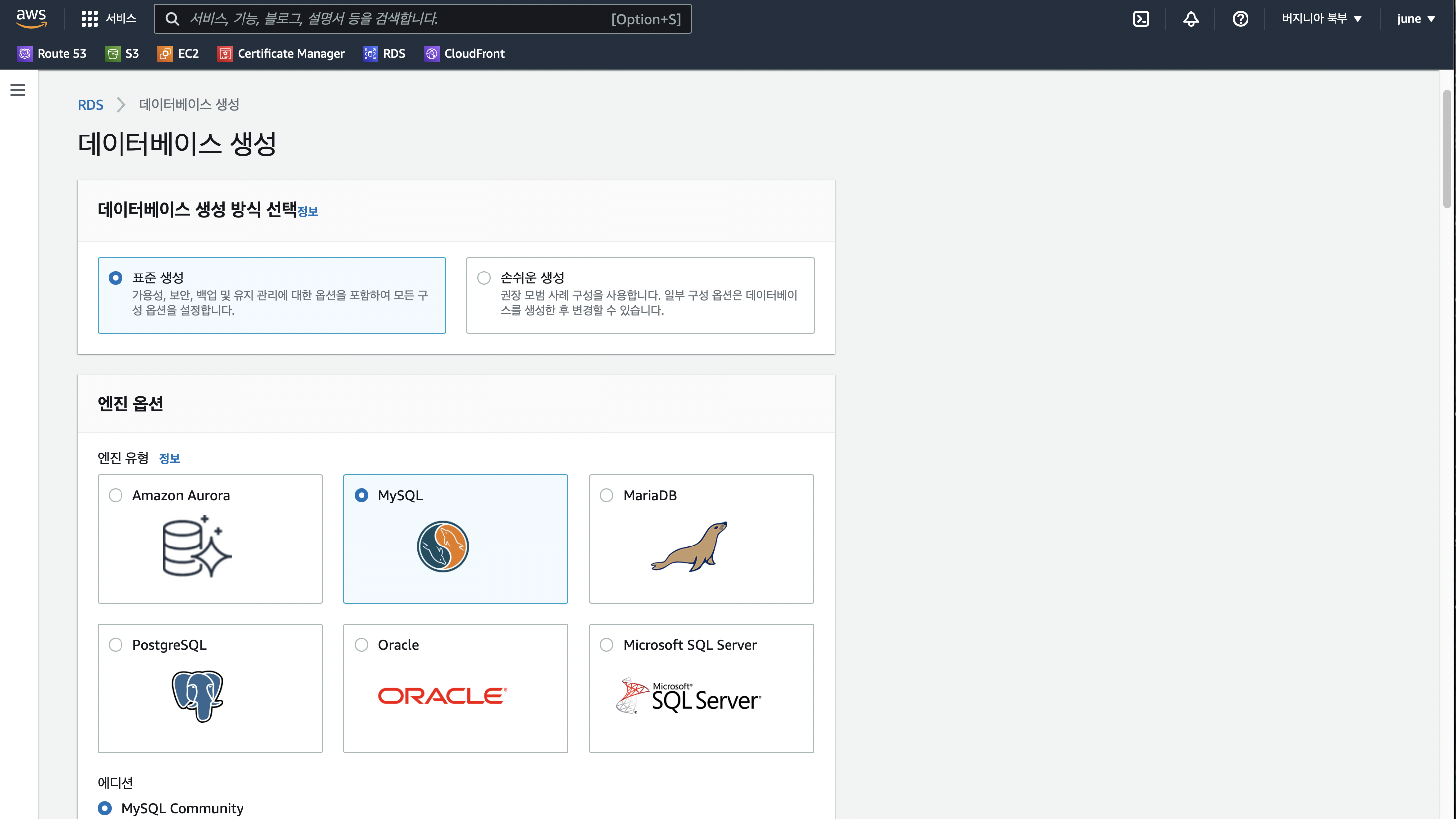
Task: Click the RDS breadcrumb link
Action: [91, 105]
